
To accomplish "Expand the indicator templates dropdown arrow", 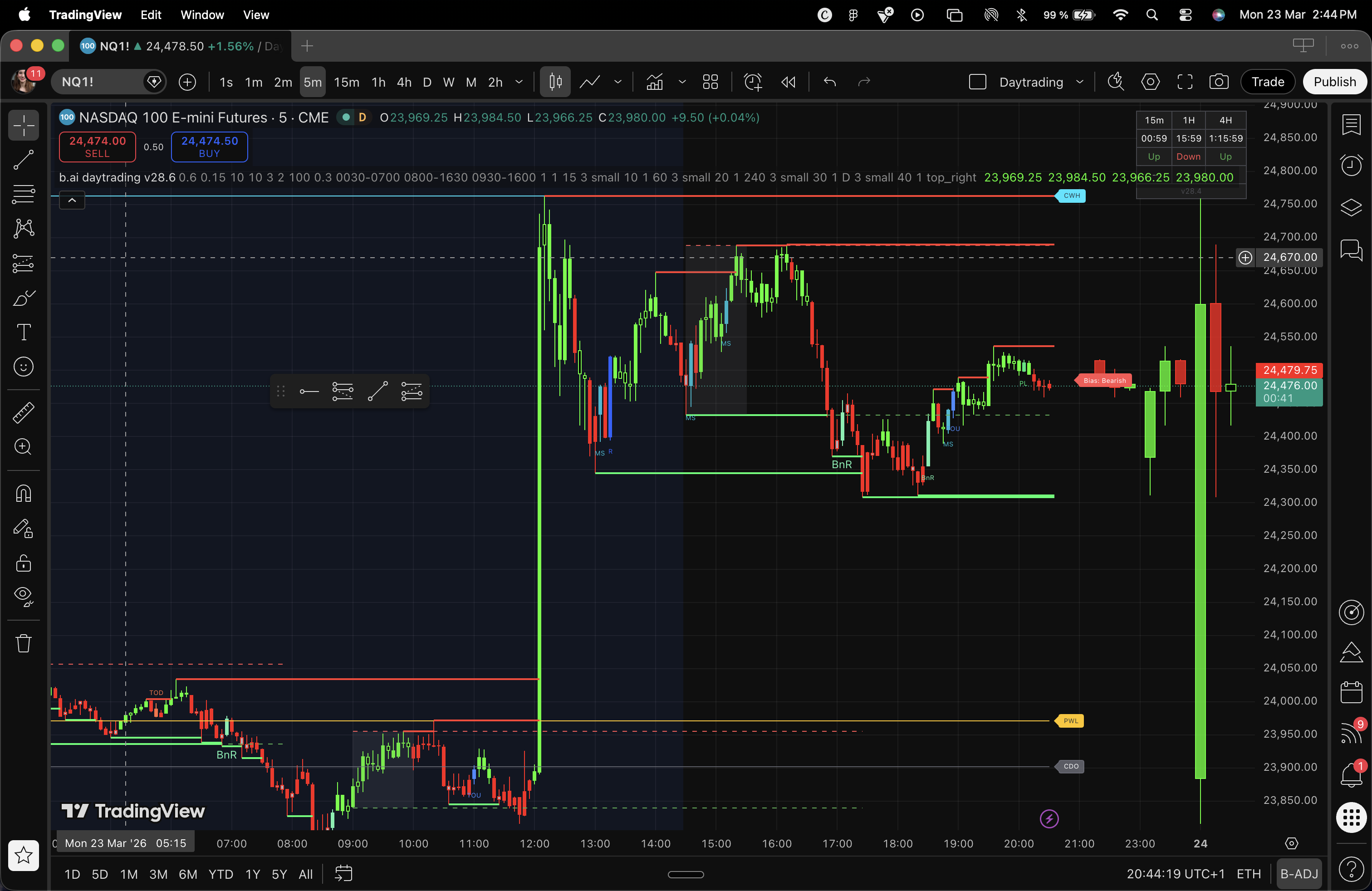I will [x=682, y=82].
